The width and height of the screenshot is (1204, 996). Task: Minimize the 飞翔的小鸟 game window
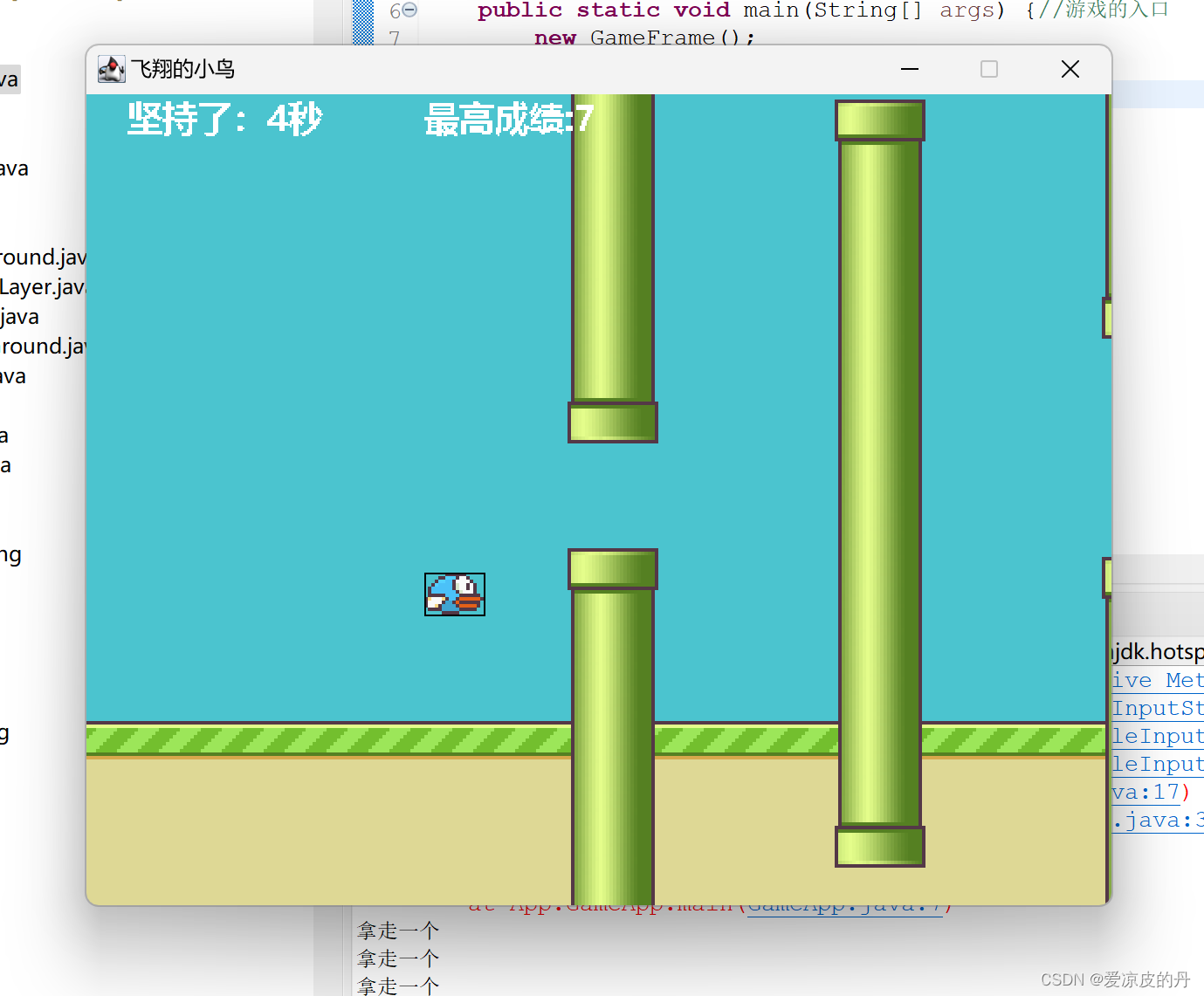[910, 69]
